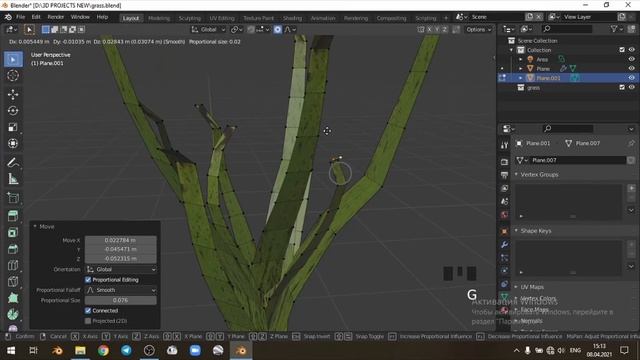Hide the Area light in outliner
The image size is (640, 360).
point(632,59)
